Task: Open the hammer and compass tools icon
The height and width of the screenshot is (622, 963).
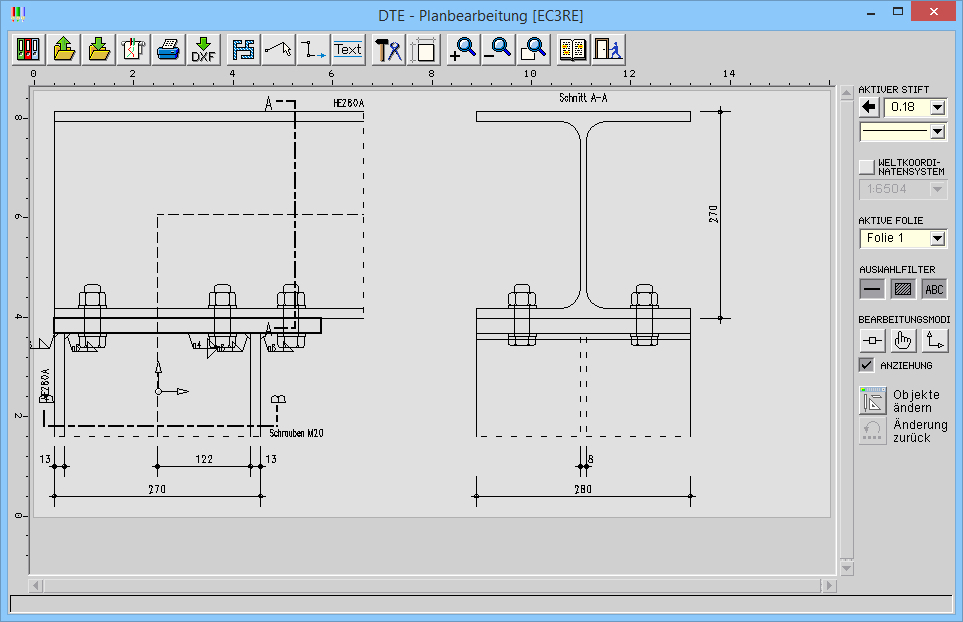Action: pos(388,49)
